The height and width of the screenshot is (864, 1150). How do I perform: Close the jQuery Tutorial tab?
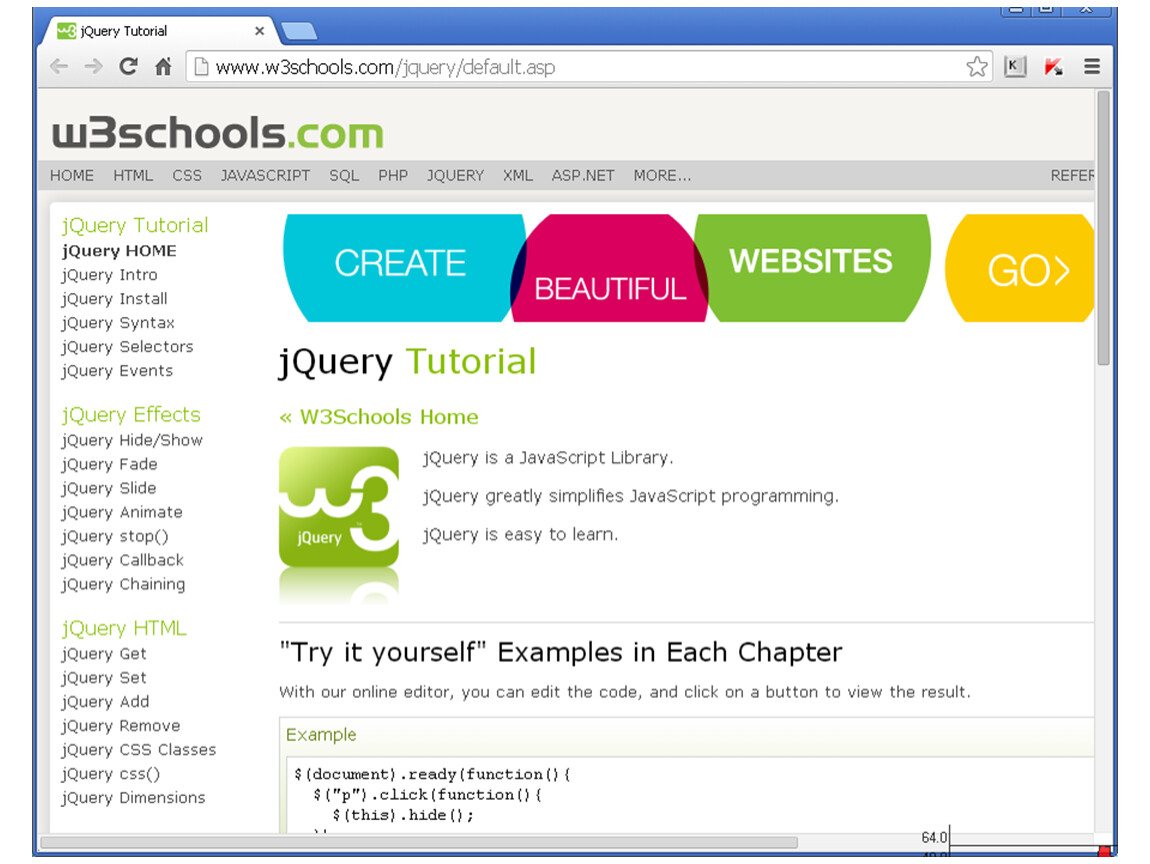(x=260, y=31)
